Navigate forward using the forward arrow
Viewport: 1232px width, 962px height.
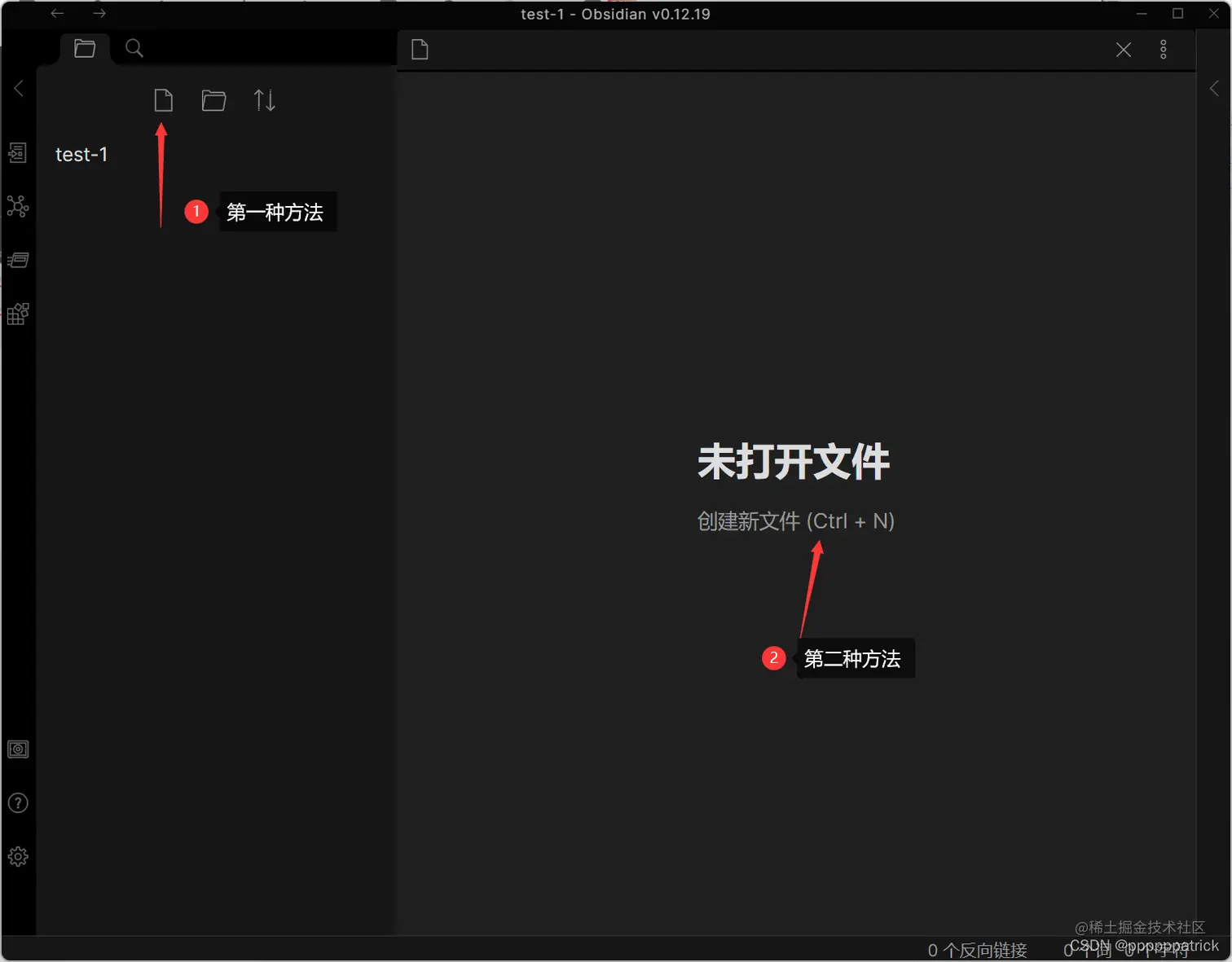tap(99, 13)
